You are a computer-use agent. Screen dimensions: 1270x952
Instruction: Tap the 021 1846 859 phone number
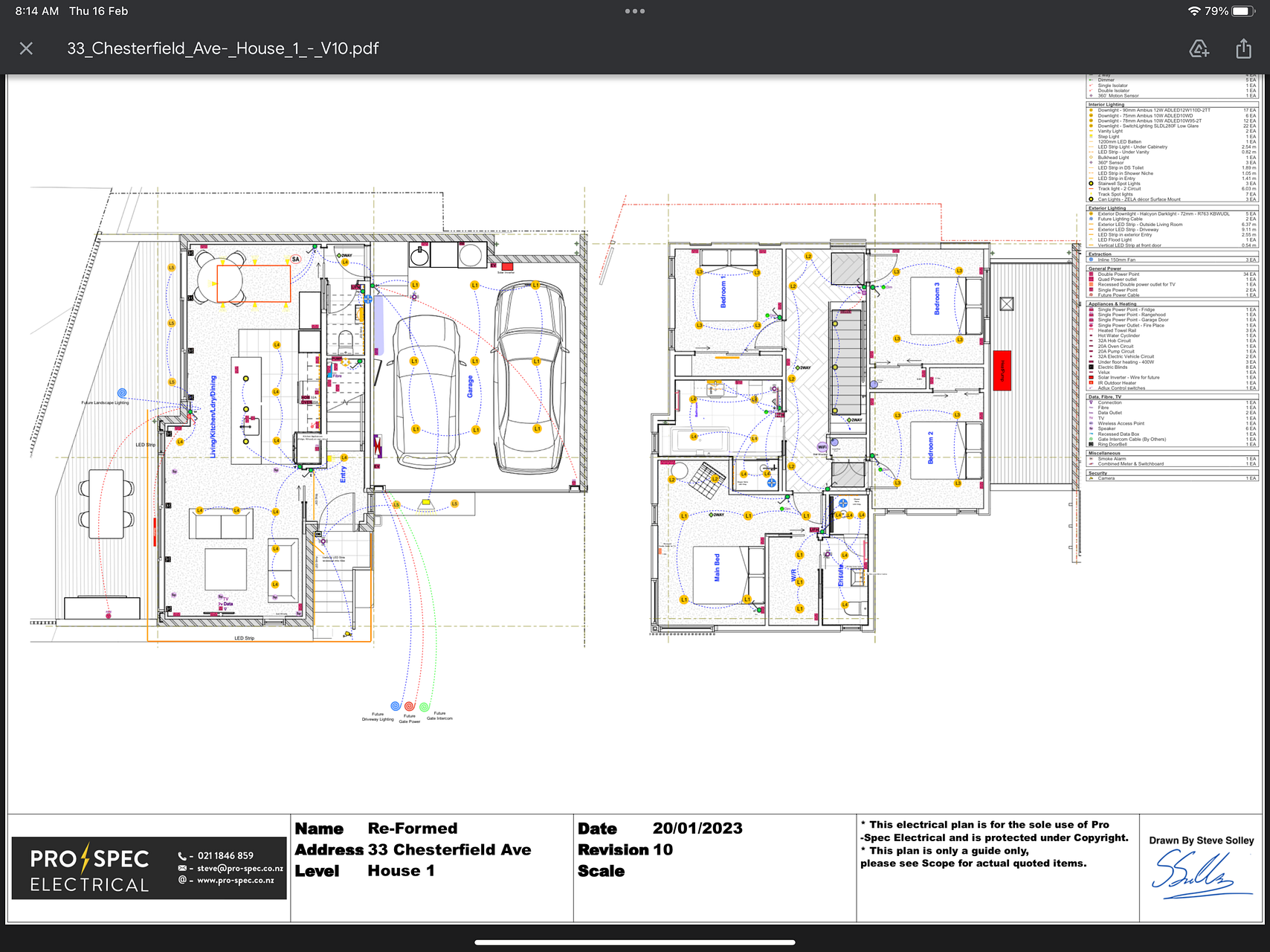tap(225, 856)
